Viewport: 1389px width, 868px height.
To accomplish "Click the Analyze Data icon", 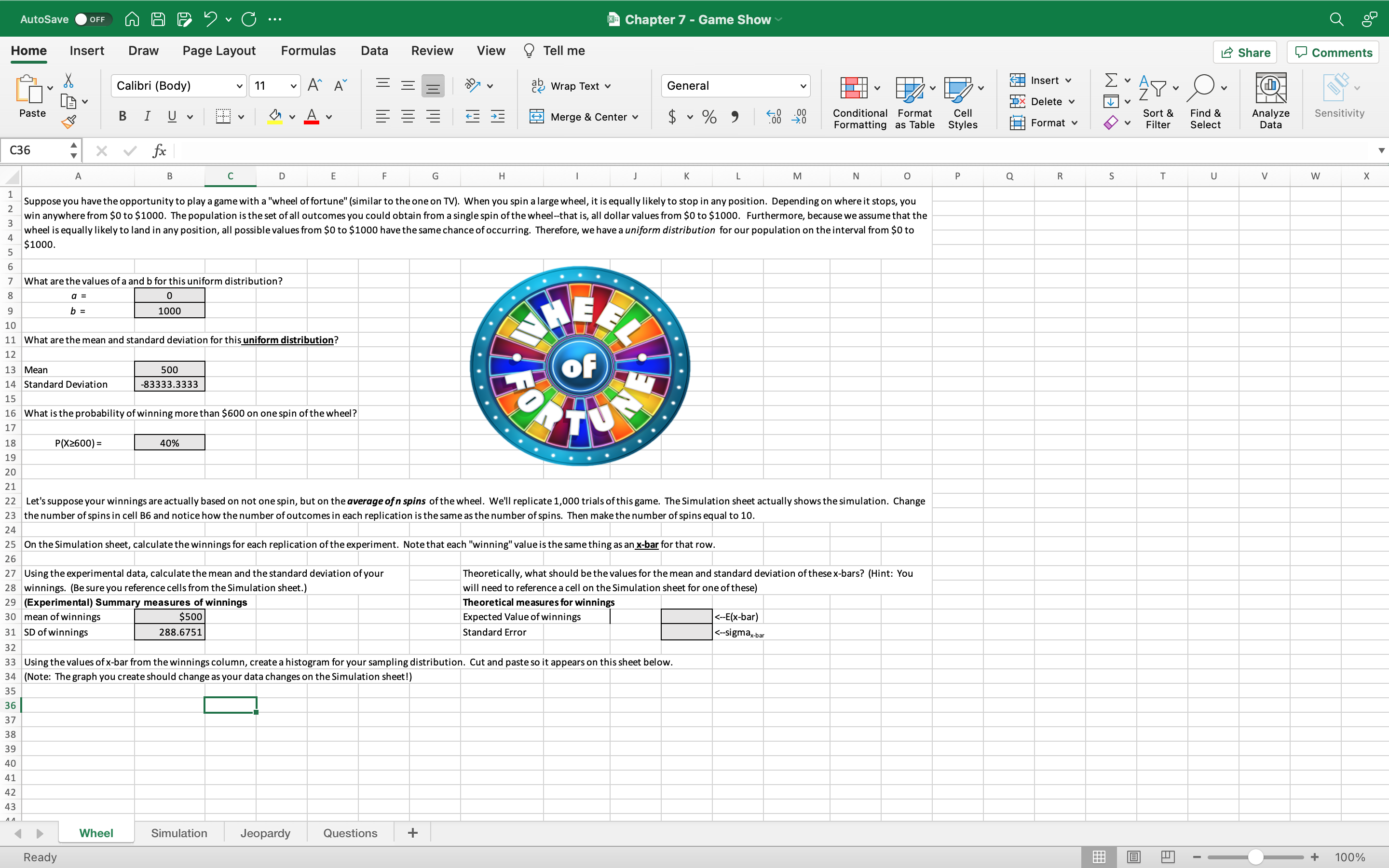I will tap(1271, 88).
